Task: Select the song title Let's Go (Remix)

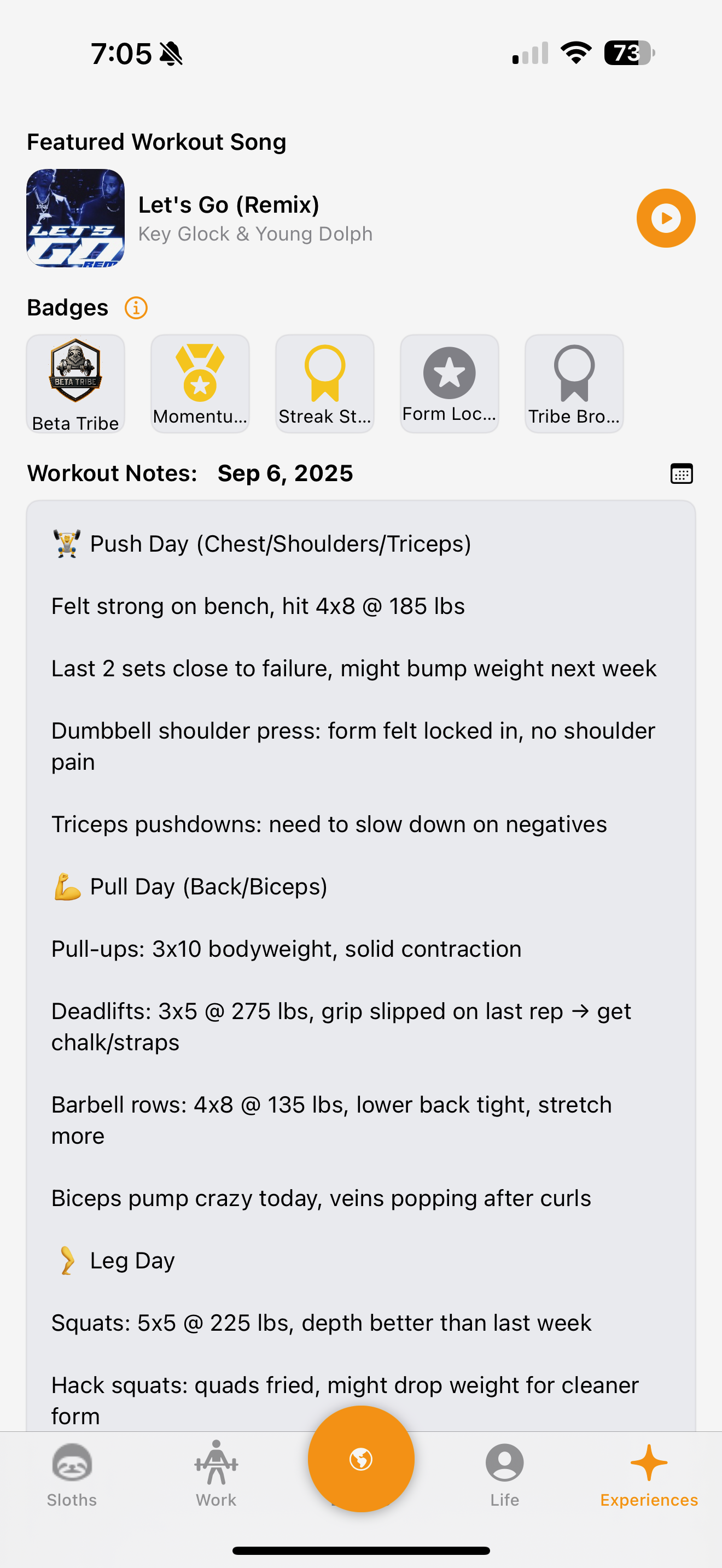Action: (229, 204)
